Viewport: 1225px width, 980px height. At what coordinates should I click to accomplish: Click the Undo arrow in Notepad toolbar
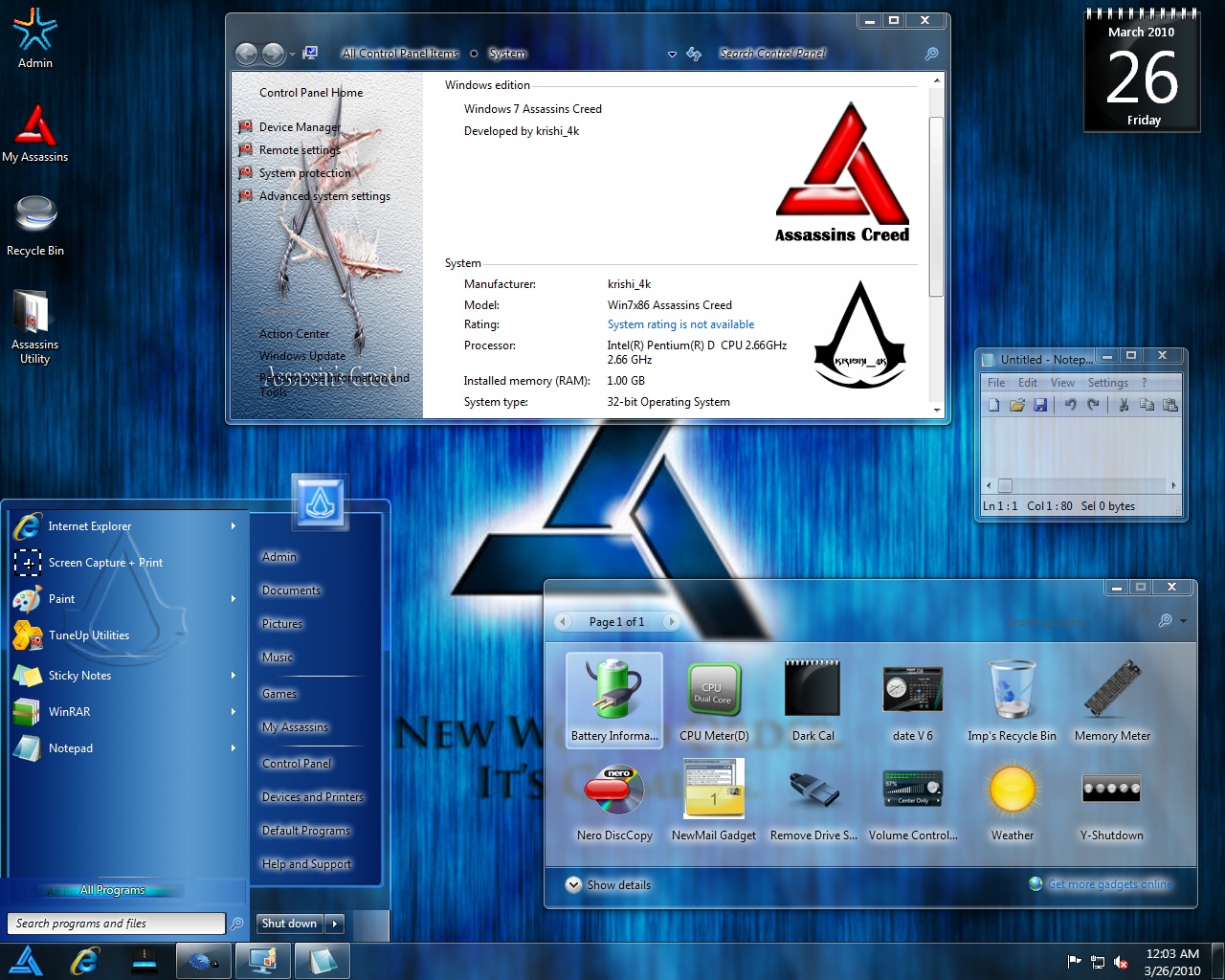tap(1071, 405)
